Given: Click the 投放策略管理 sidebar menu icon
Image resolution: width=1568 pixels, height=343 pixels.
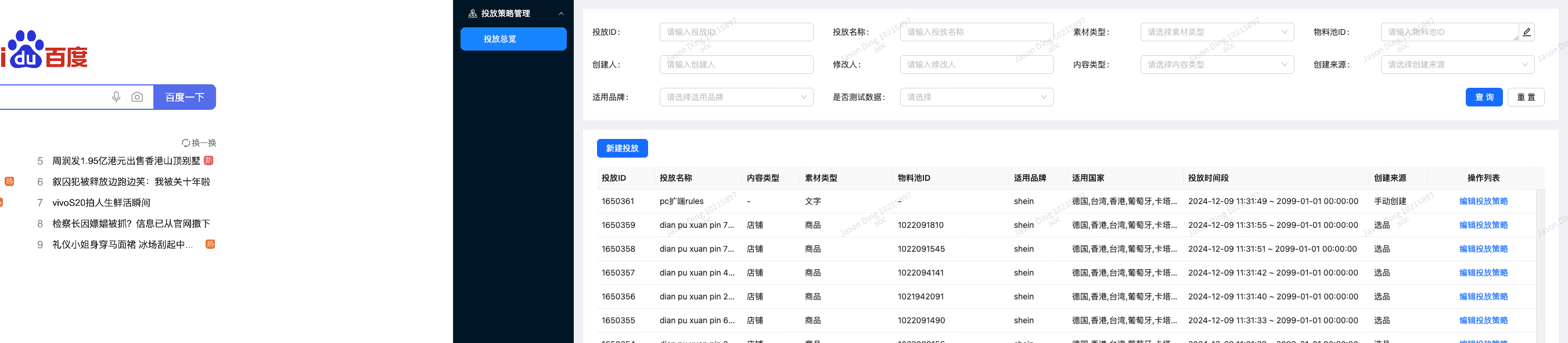Looking at the screenshot, I should point(472,13).
